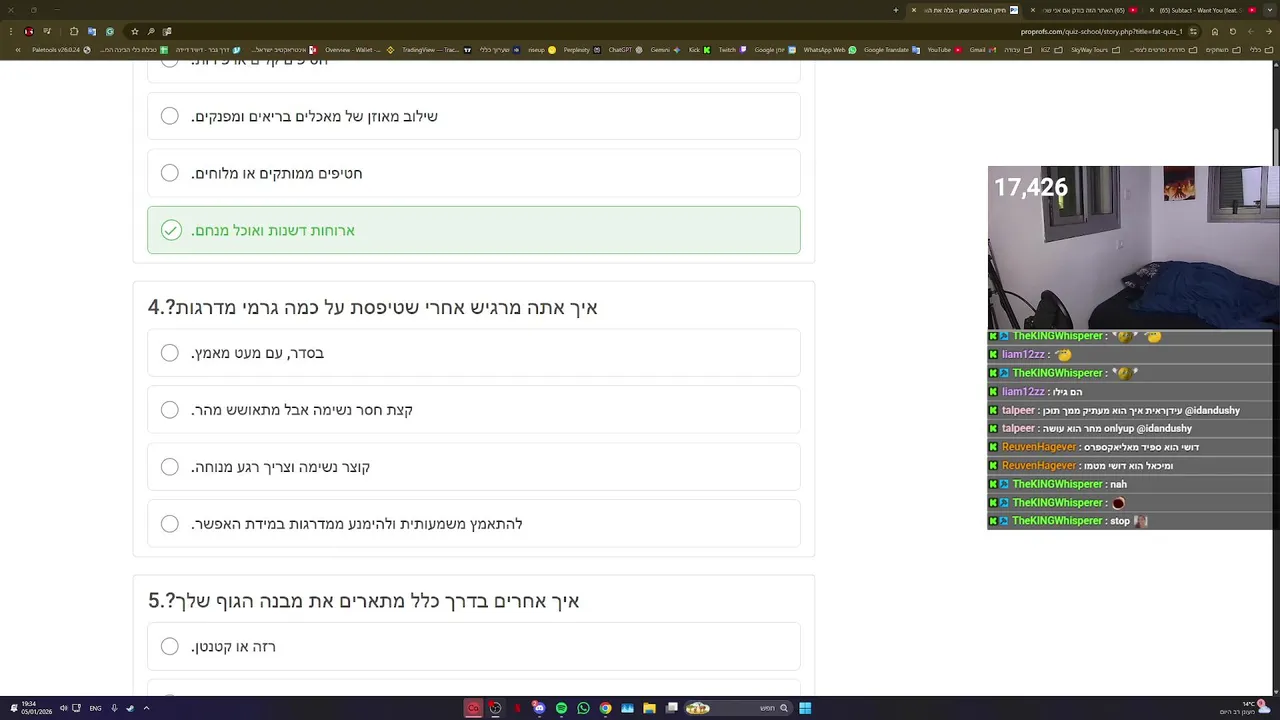Open the Discord icon in taskbar
Screen dimensions: 1280x720
539,708
